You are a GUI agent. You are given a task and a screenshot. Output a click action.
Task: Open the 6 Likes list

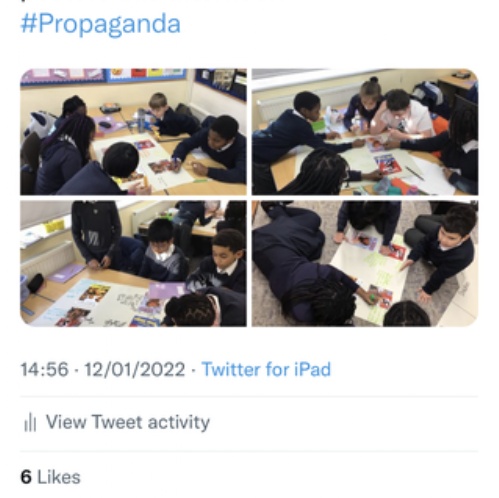click(x=50, y=477)
